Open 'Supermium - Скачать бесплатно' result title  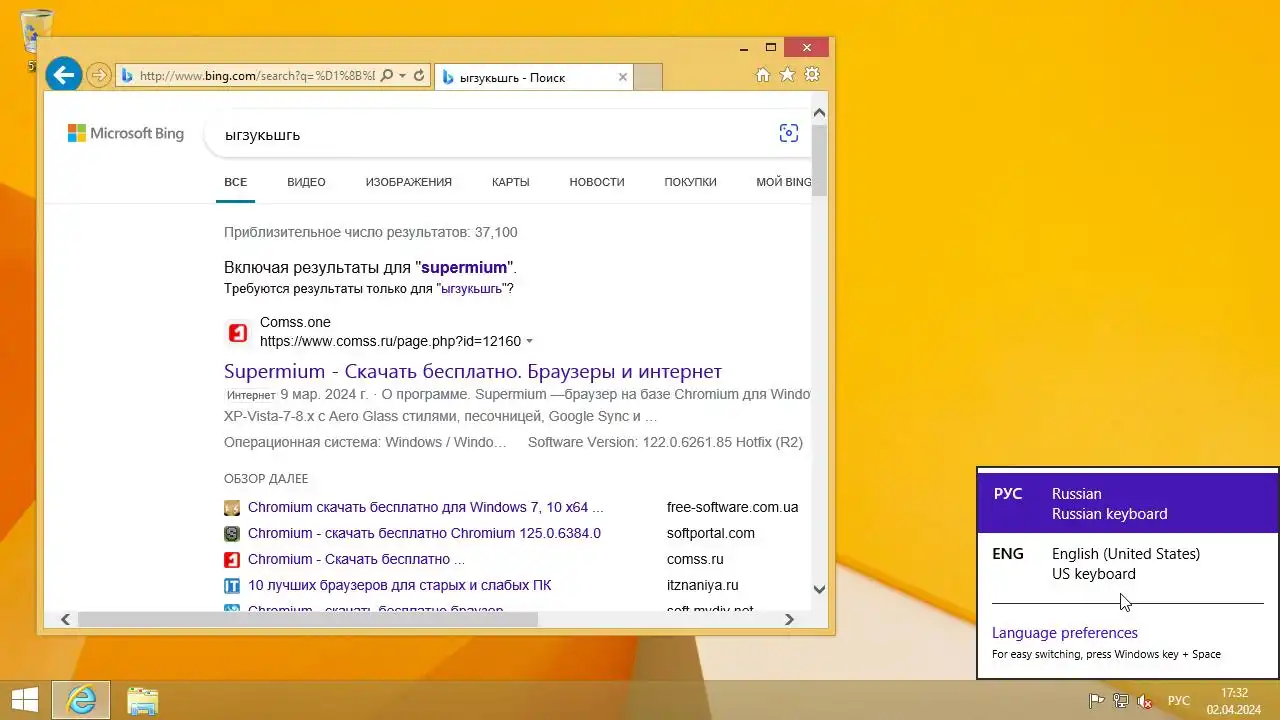point(473,371)
